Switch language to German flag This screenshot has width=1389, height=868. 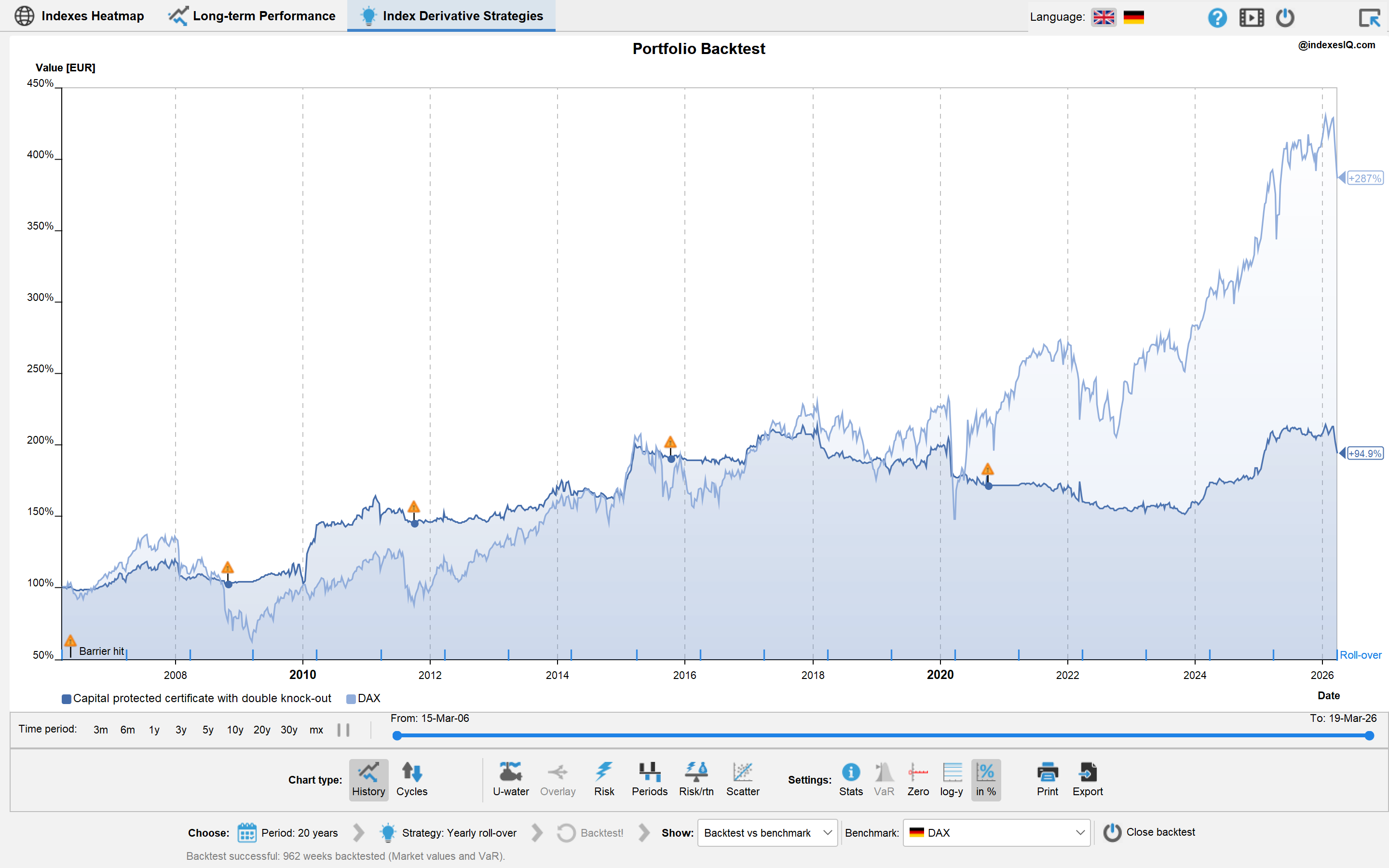click(x=1133, y=17)
